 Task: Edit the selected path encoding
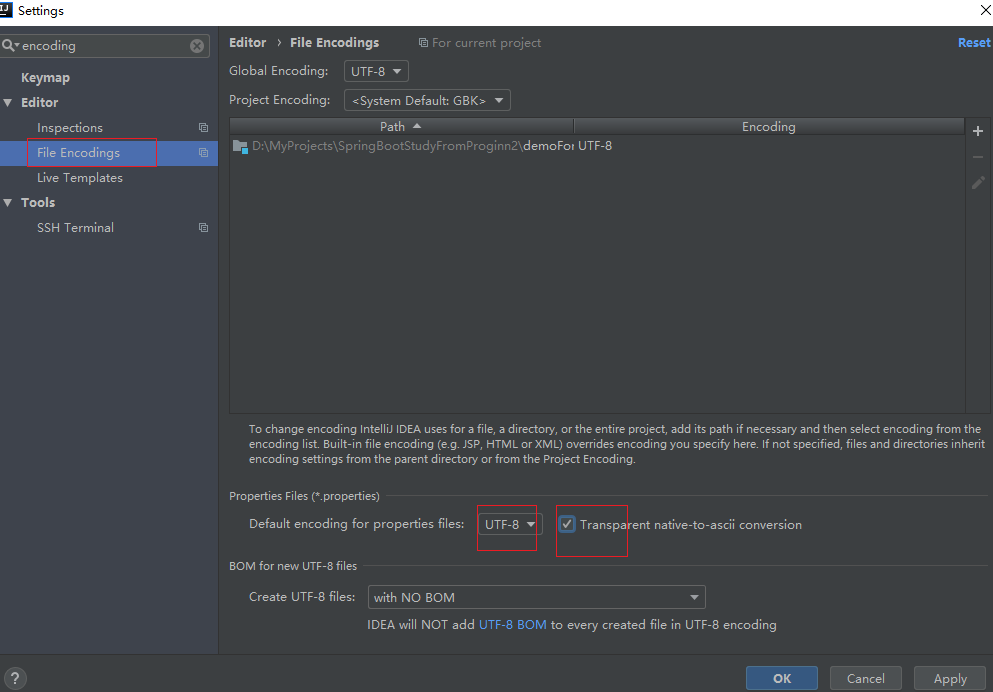coord(978,183)
